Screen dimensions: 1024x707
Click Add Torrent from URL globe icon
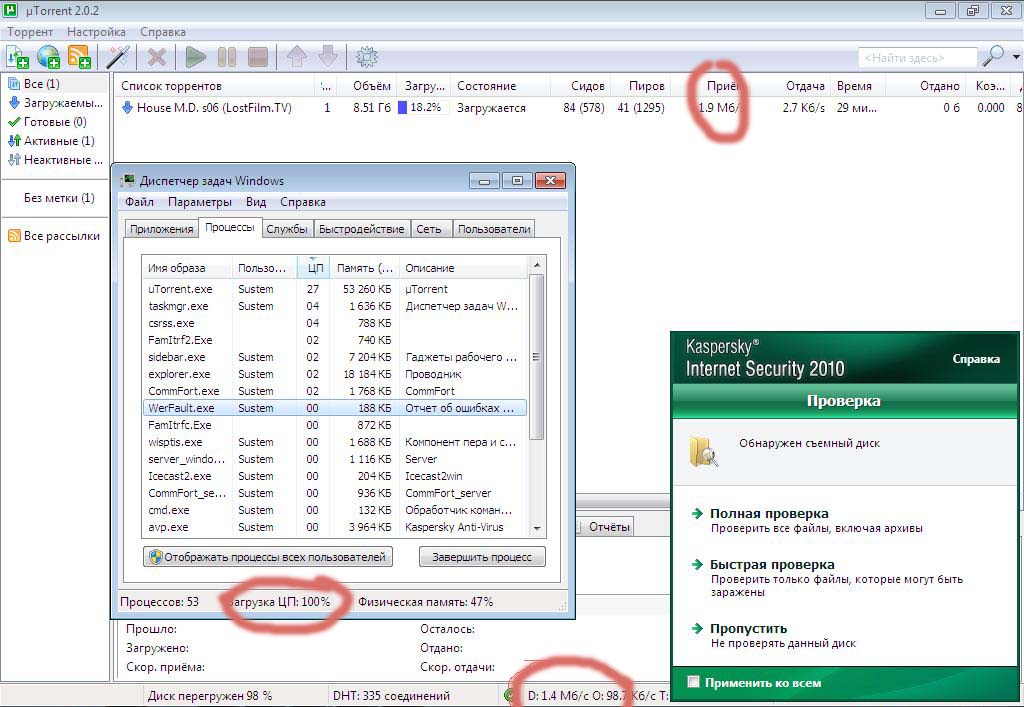(48, 56)
